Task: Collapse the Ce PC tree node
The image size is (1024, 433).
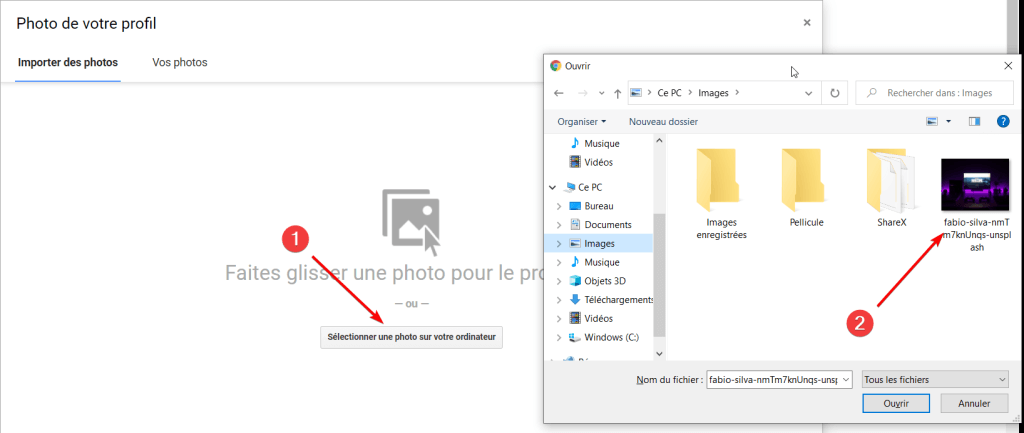Action: pyautogui.click(x=553, y=187)
